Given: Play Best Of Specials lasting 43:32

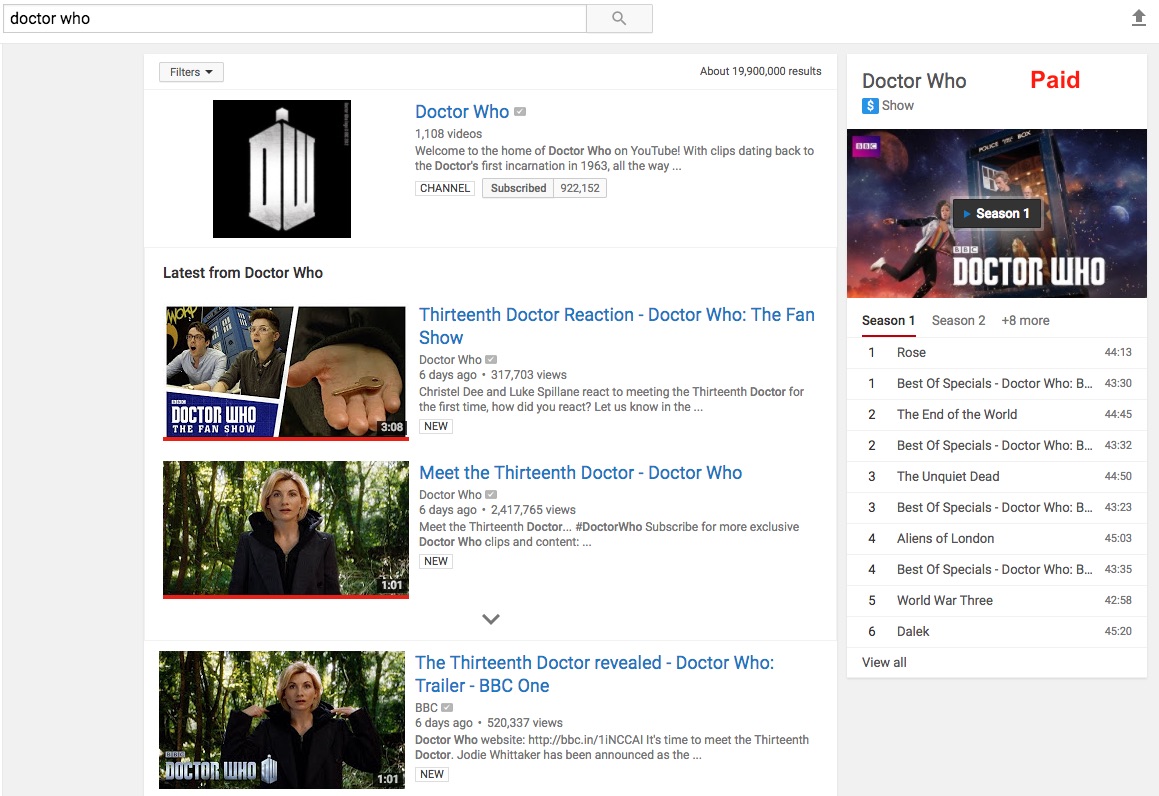Looking at the screenshot, I should (x=997, y=446).
